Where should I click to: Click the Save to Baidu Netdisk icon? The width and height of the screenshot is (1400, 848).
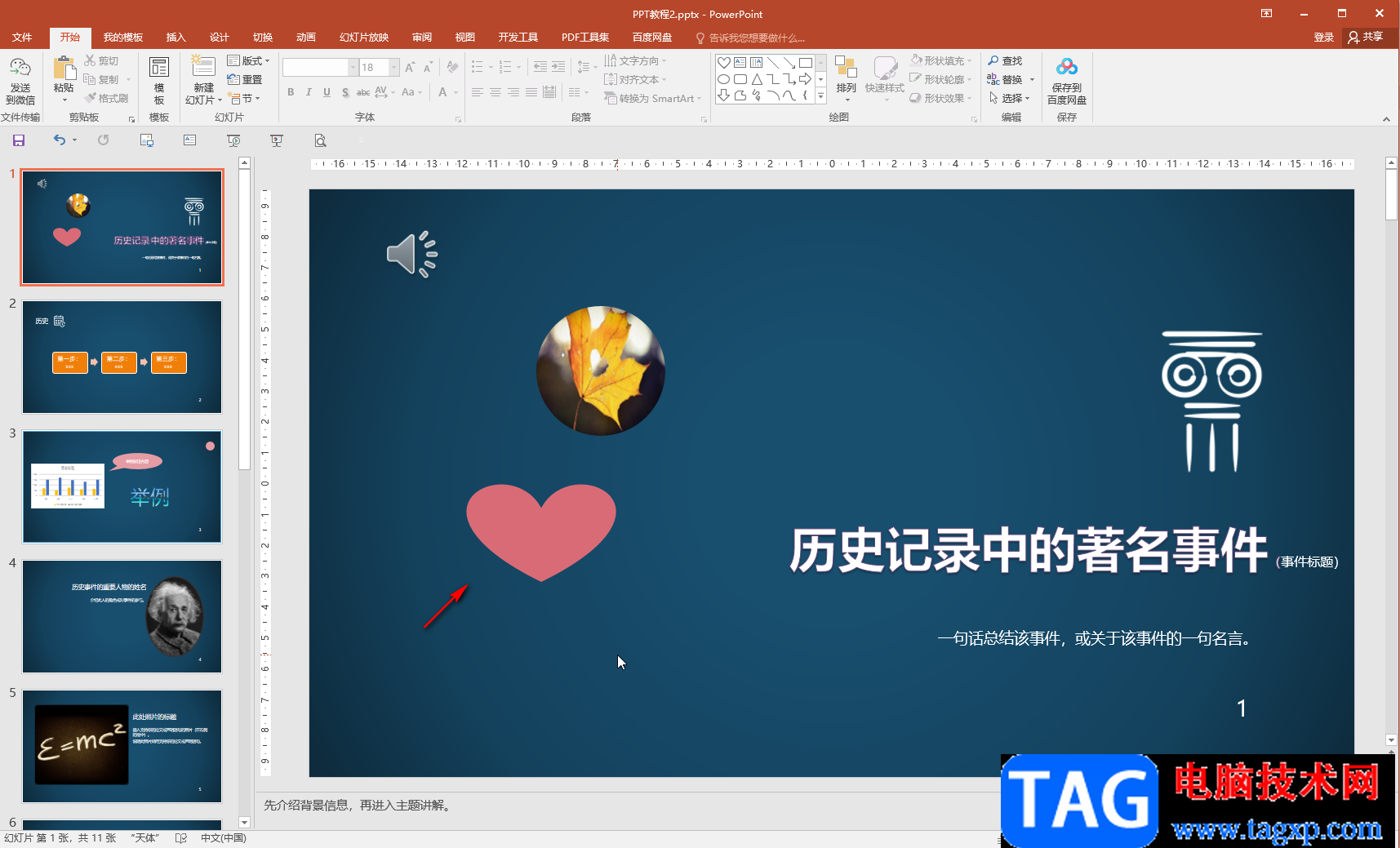pos(1067,67)
